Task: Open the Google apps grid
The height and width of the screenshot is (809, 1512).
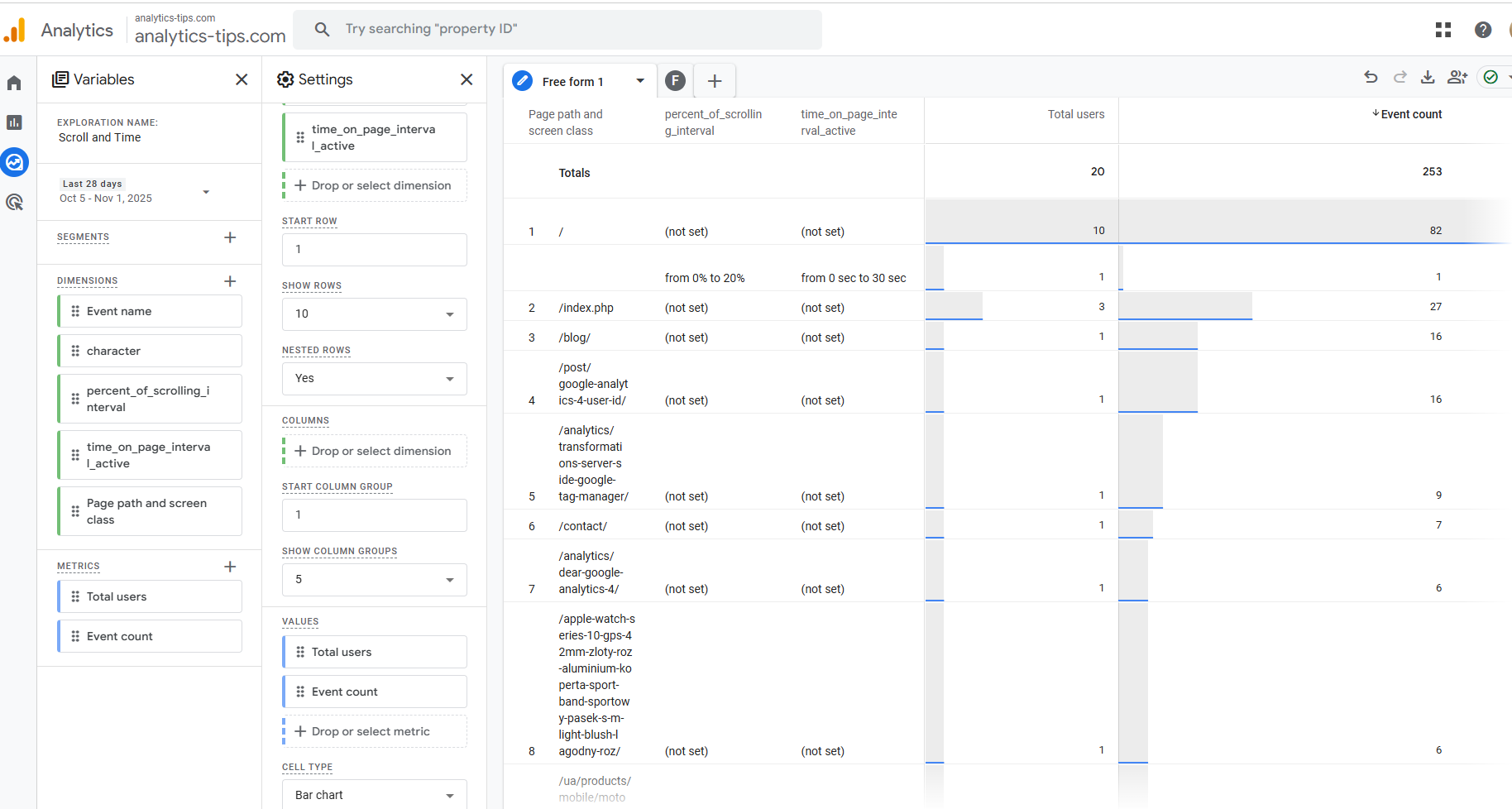Action: click(x=1443, y=30)
